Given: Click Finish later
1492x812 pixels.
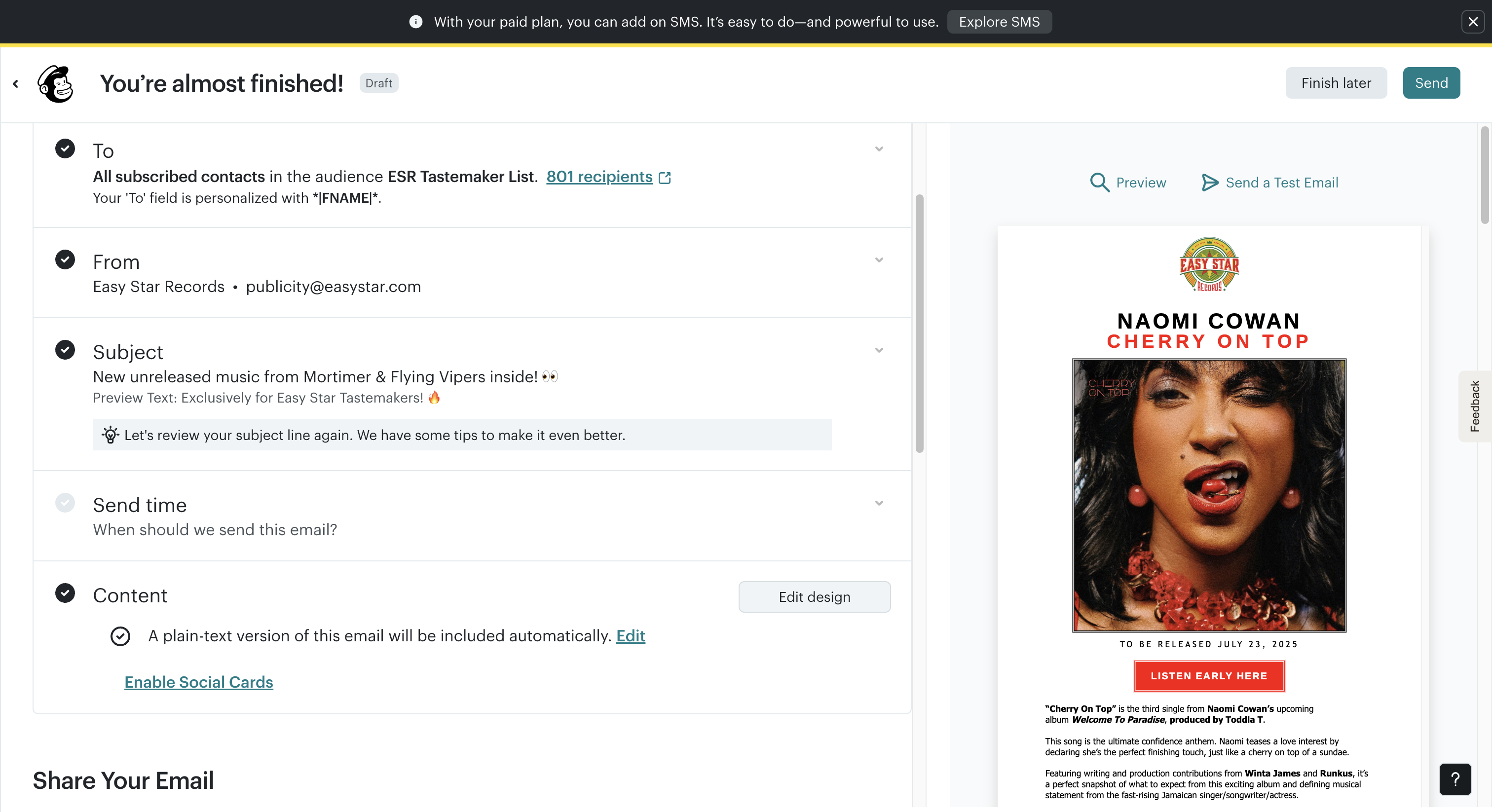Looking at the screenshot, I should [x=1336, y=83].
